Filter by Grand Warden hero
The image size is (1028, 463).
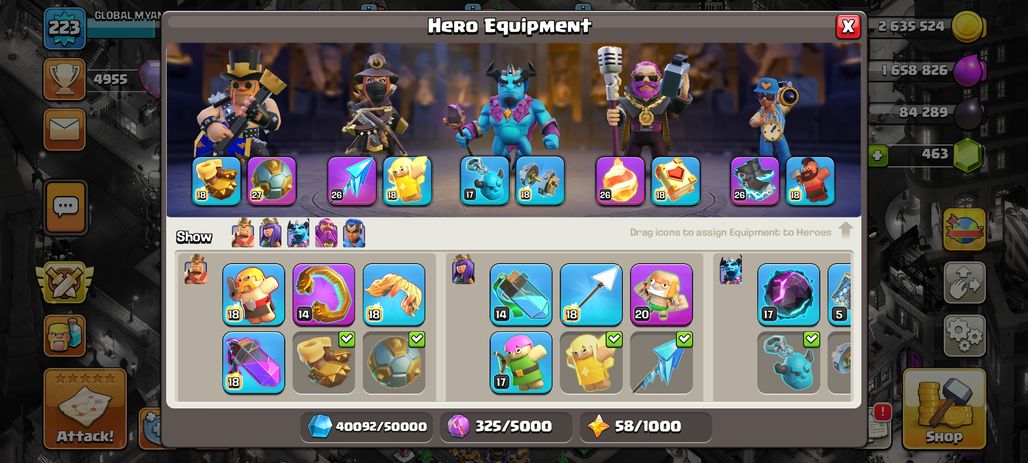(x=326, y=233)
